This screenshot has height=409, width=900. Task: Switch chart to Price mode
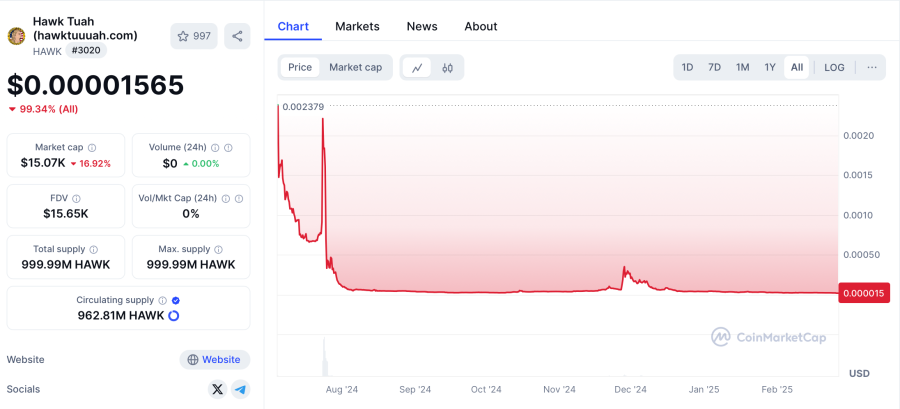point(300,68)
